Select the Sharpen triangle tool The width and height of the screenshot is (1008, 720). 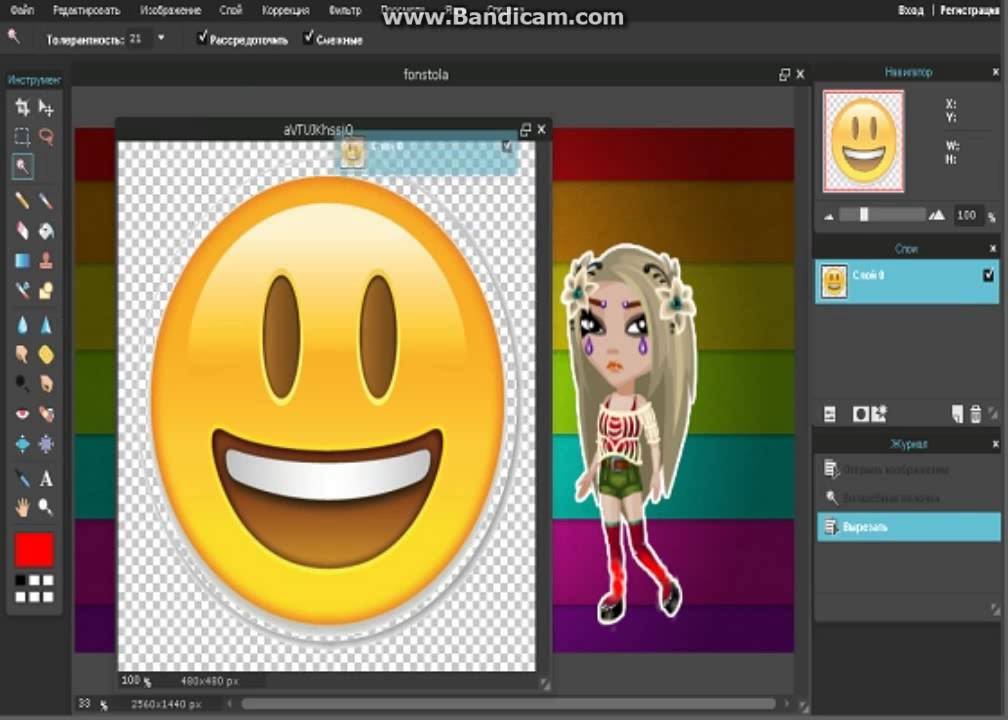click(x=46, y=325)
